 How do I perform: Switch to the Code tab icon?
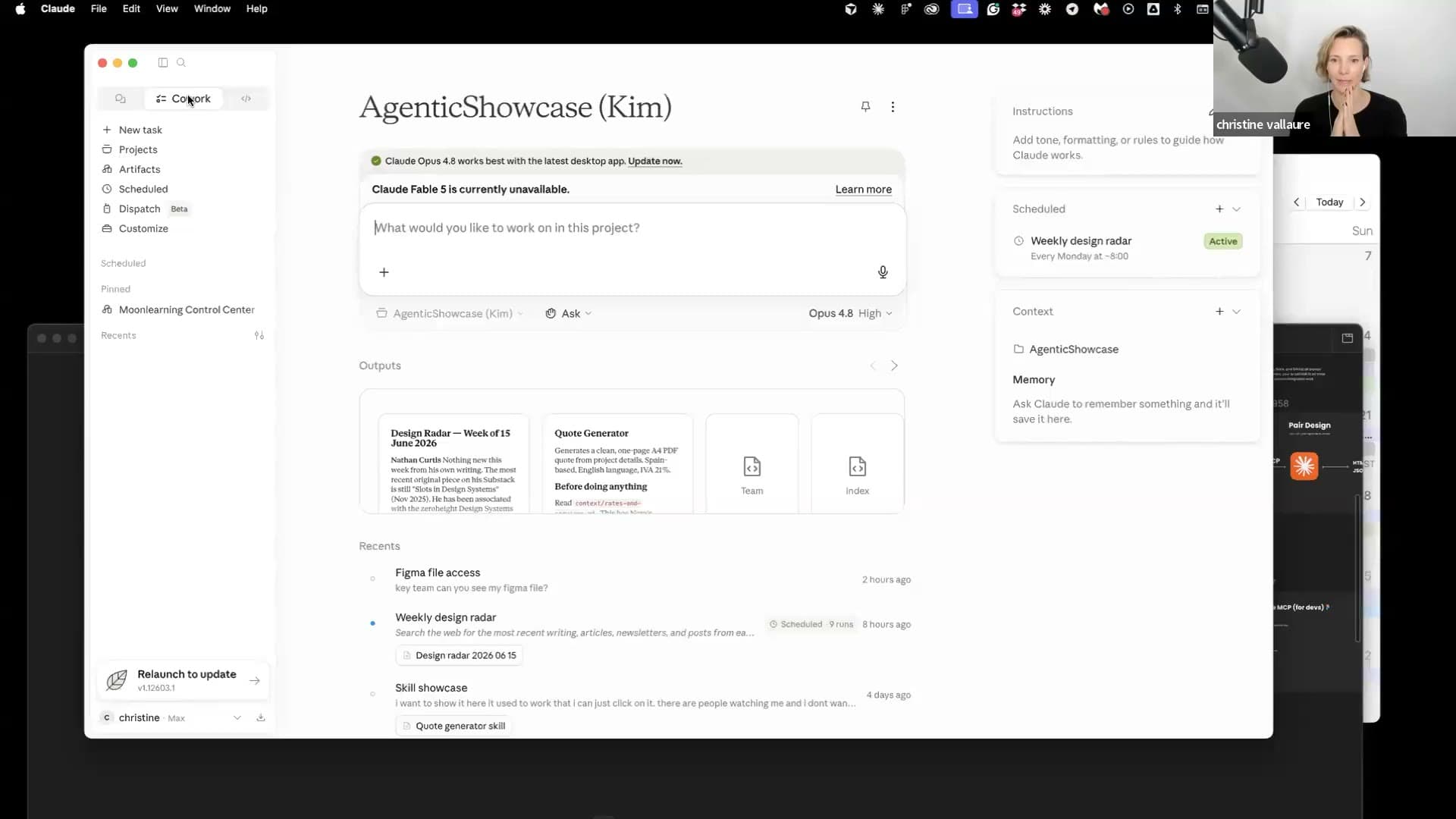pyautogui.click(x=246, y=99)
